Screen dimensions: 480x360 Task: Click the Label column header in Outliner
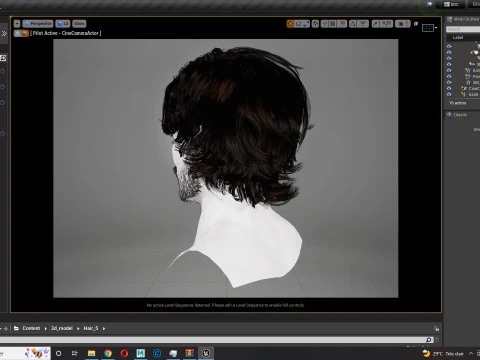click(458, 38)
